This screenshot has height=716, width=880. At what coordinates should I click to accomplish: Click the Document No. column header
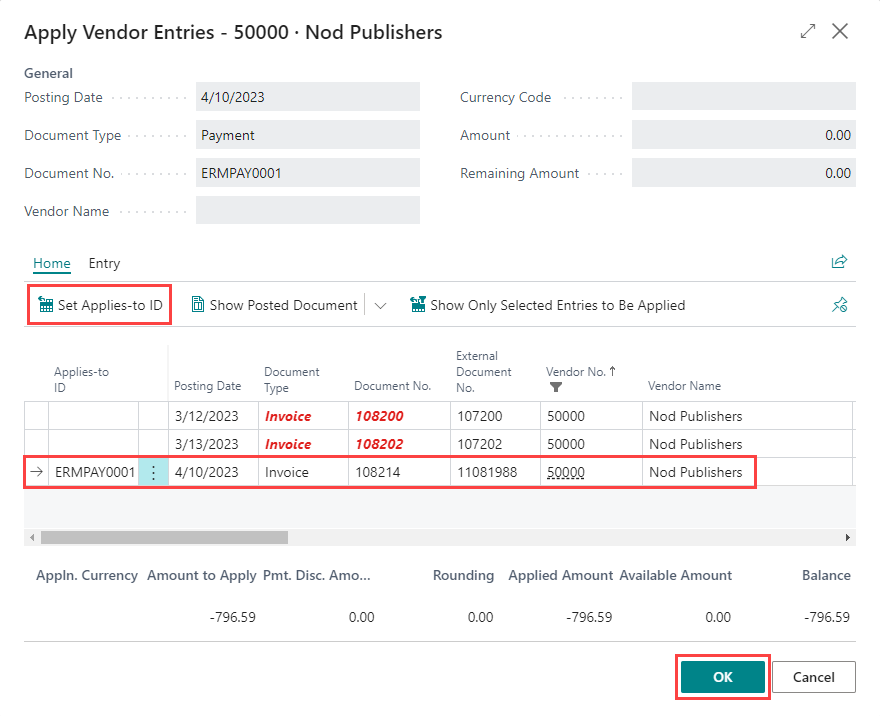(x=392, y=385)
